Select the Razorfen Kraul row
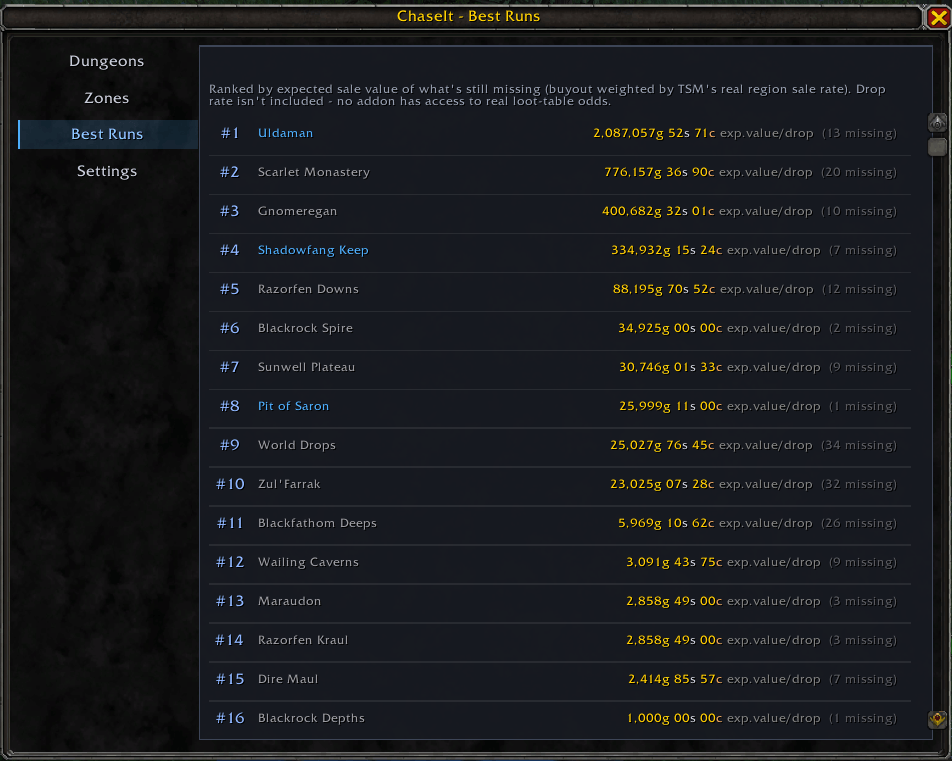This screenshot has height=761, width=952. (559, 640)
